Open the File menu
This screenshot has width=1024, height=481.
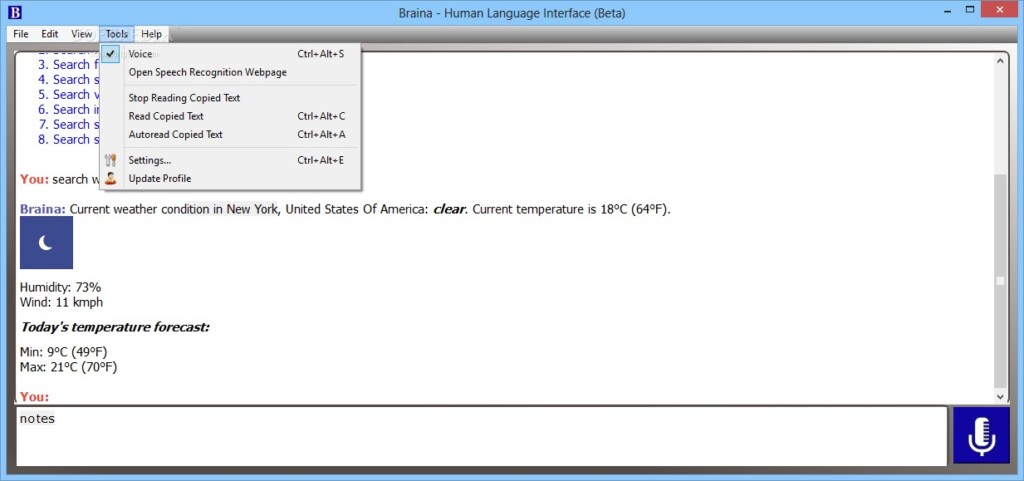tap(21, 34)
